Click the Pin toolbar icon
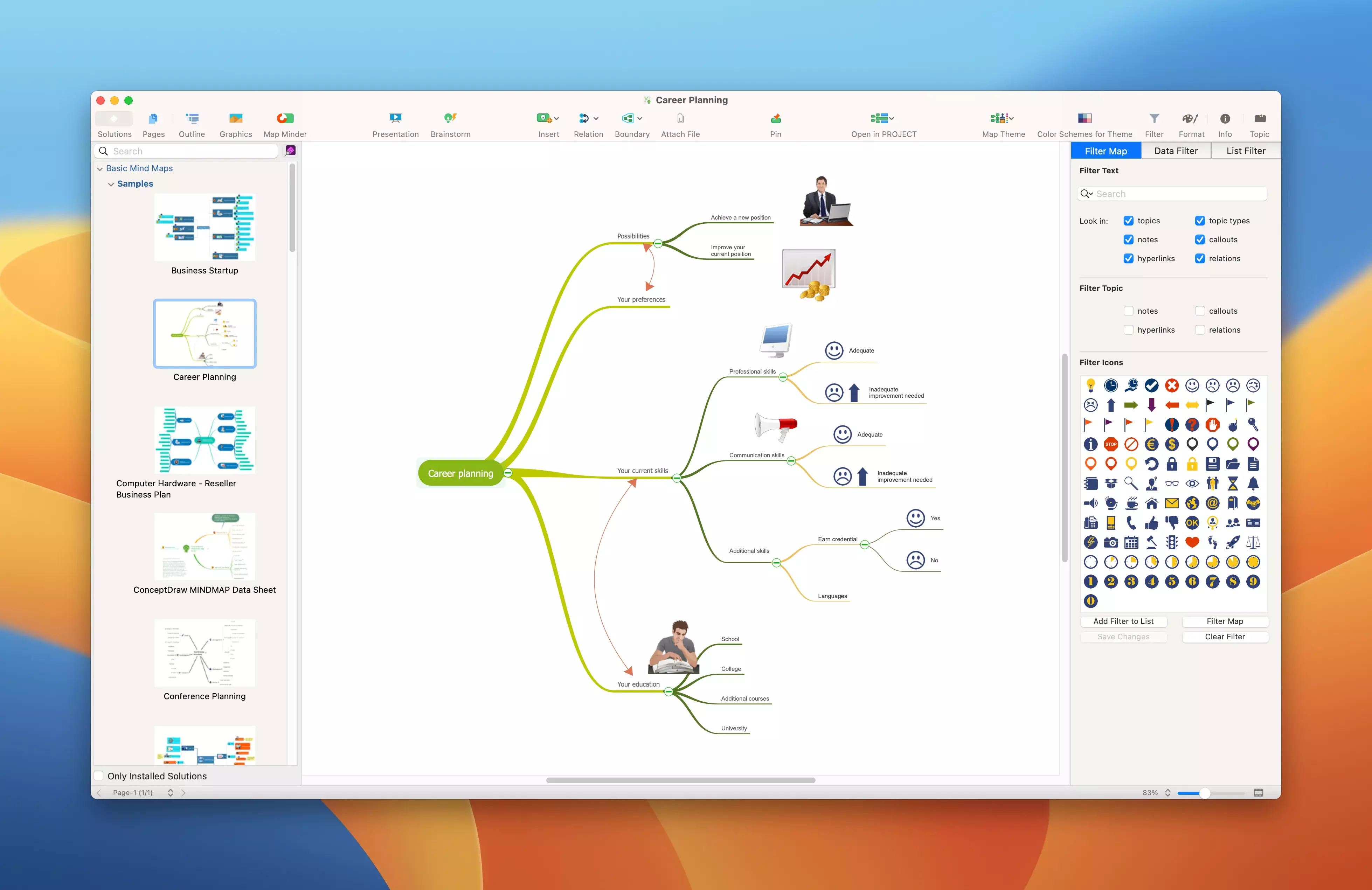The image size is (1372, 890). click(x=775, y=119)
